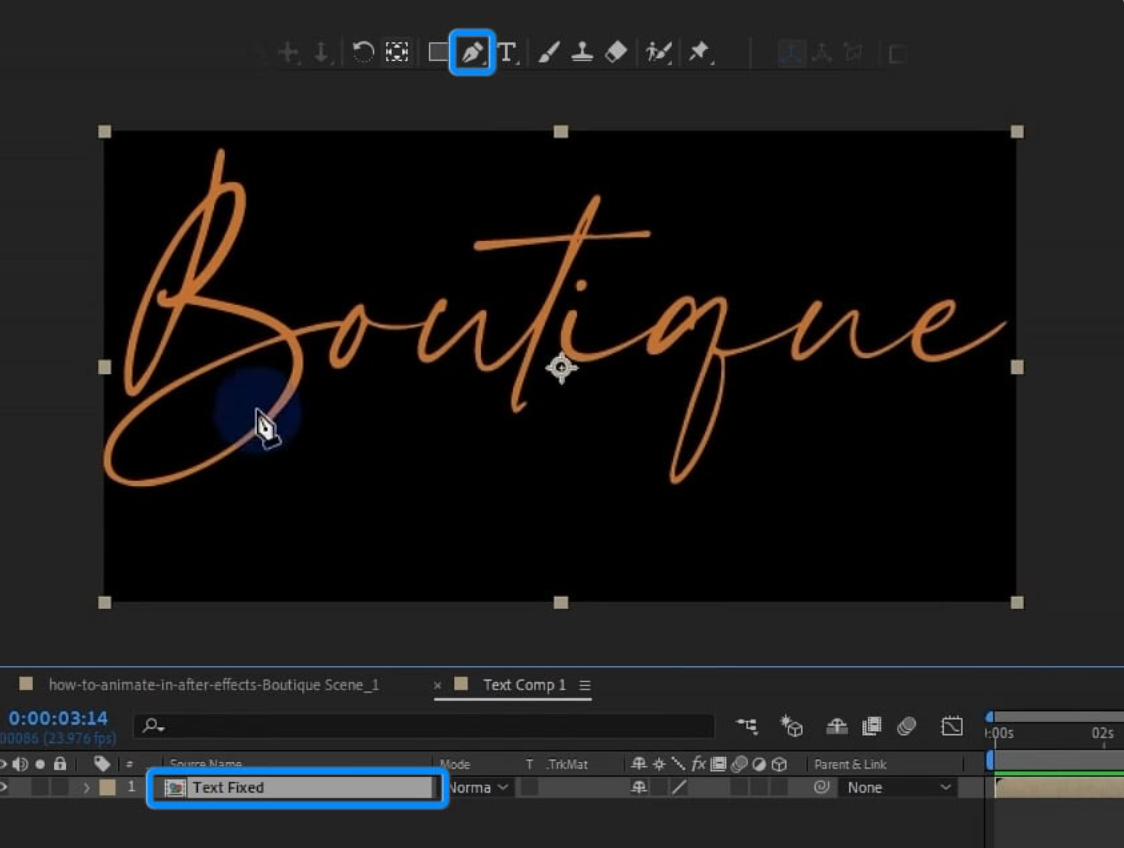The image size is (1124, 848).
Task: Select the Roto Brush tool
Action: (x=658, y=52)
